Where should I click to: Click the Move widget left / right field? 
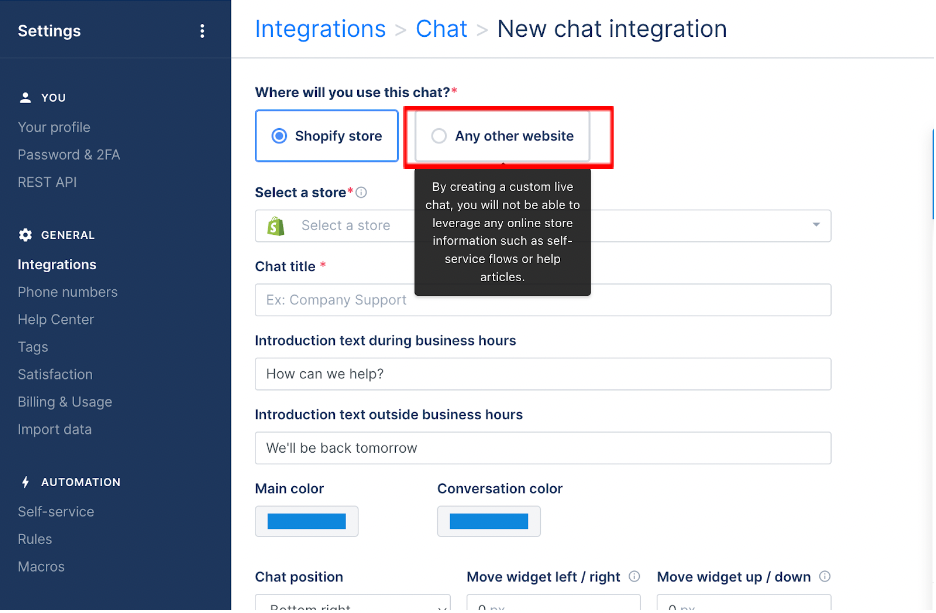[553, 602]
